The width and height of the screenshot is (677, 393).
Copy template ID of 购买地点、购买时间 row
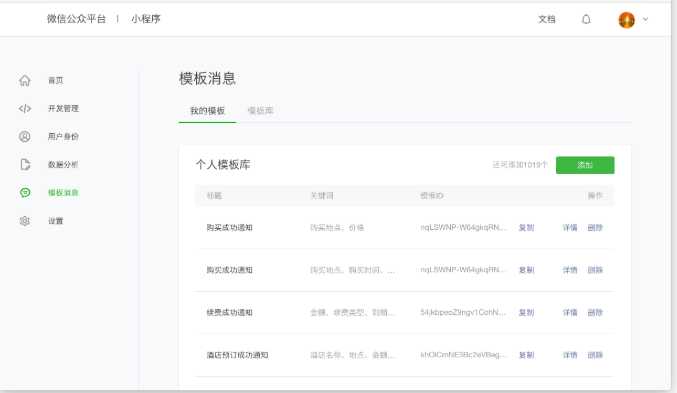[526, 270]
